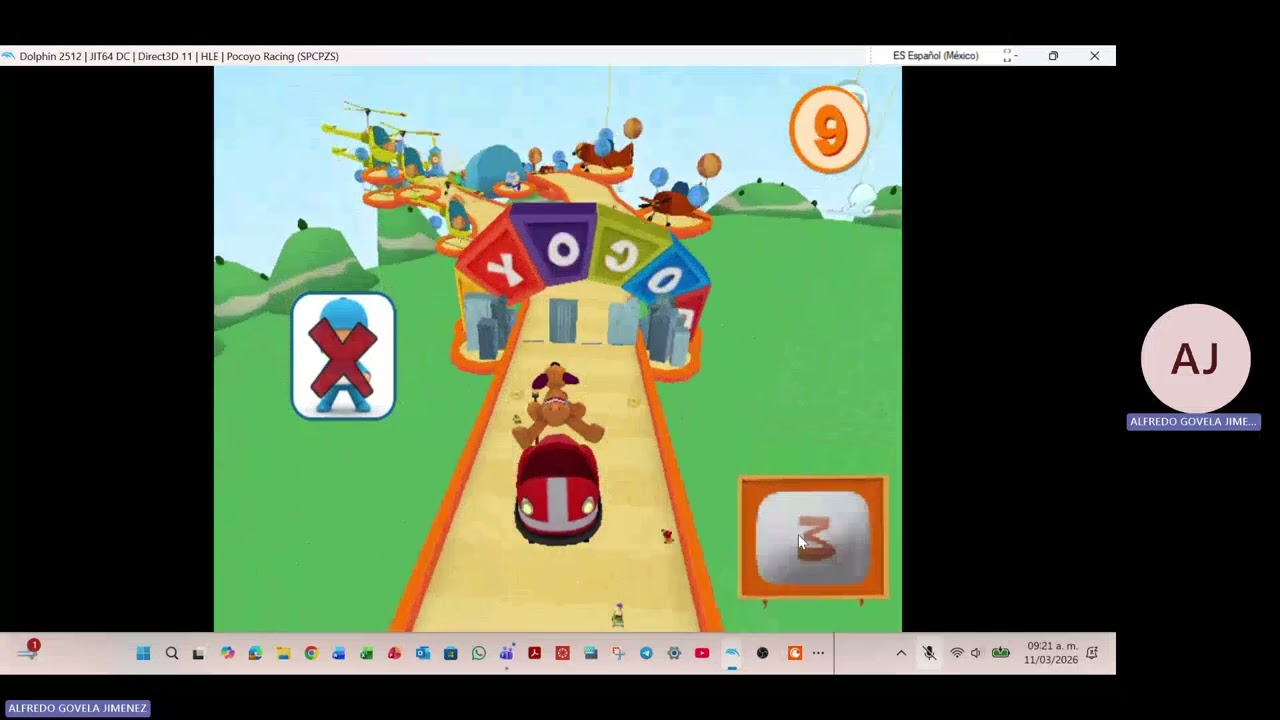This screenshot has width=1280, height=720.
Task: Click the orange 9 counter badge
Action: click(x=828, y=130)
